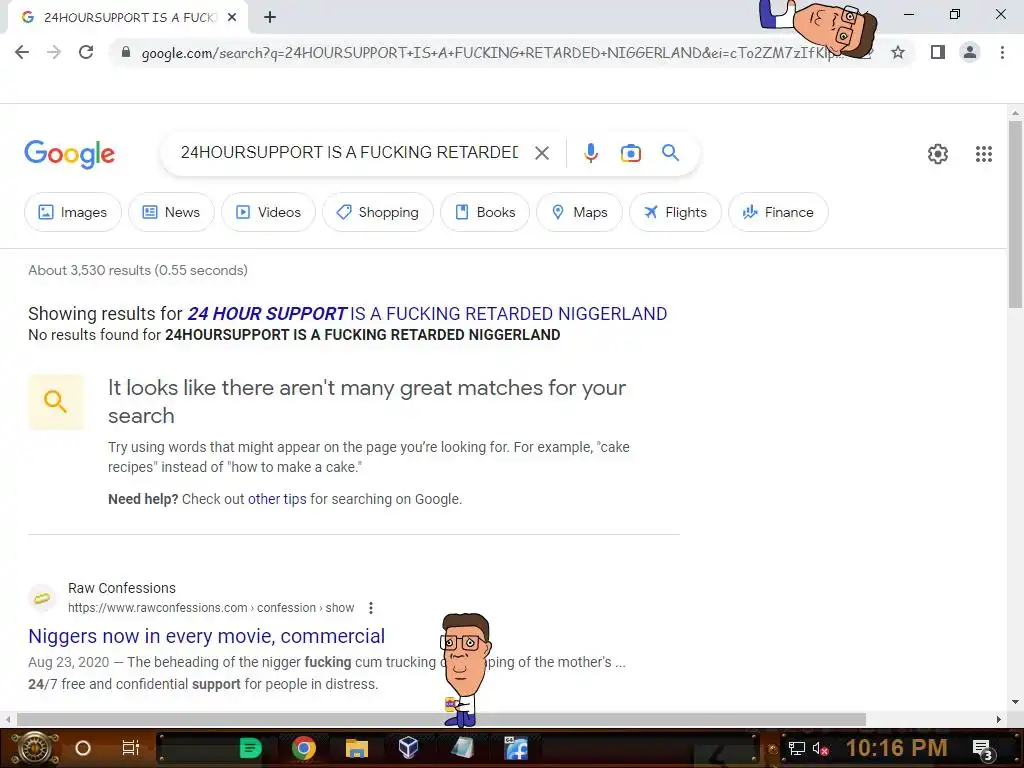
Task: Open the notepad-style taskbar app
Action: click(462, 748)
